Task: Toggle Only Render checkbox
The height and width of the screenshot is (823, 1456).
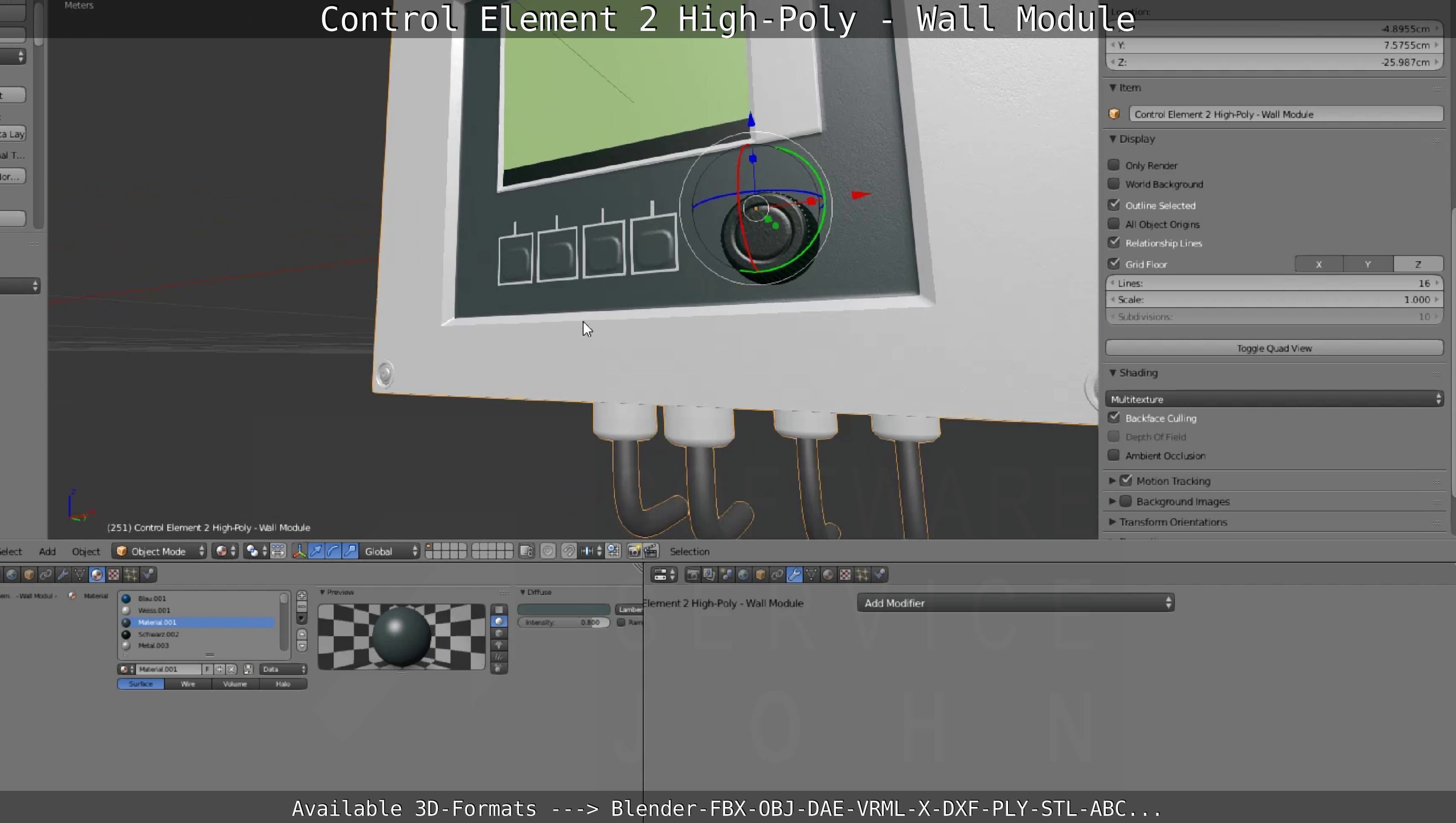Action: tap(1113, 165)
